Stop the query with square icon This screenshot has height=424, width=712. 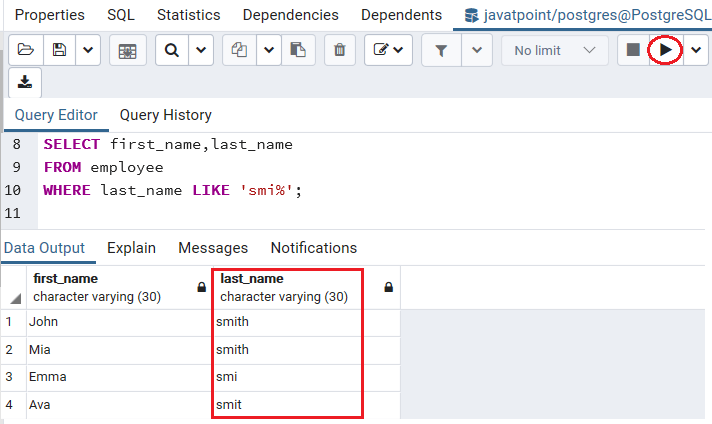pos(633,49)
